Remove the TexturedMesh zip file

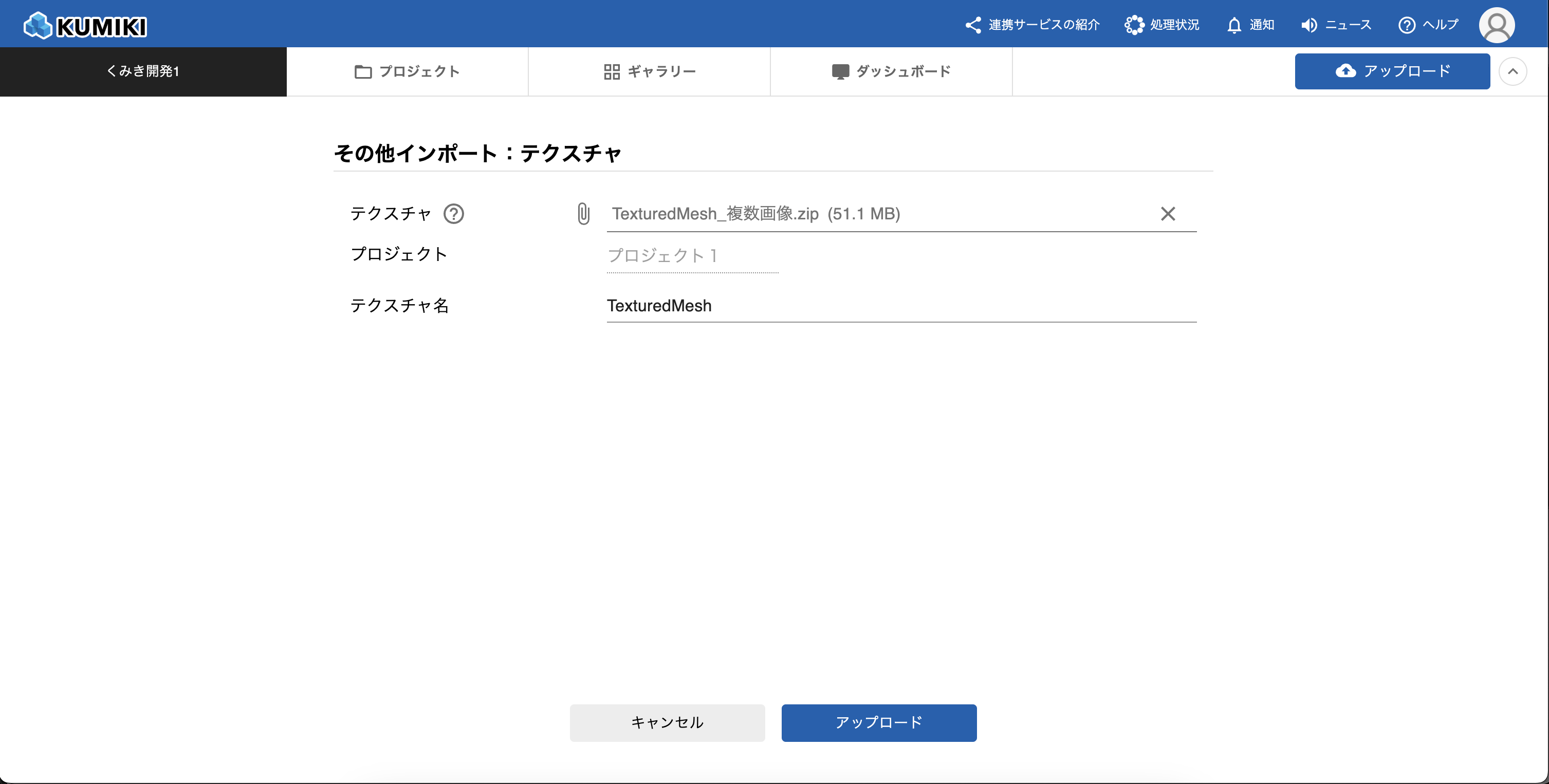point(1167,214)
